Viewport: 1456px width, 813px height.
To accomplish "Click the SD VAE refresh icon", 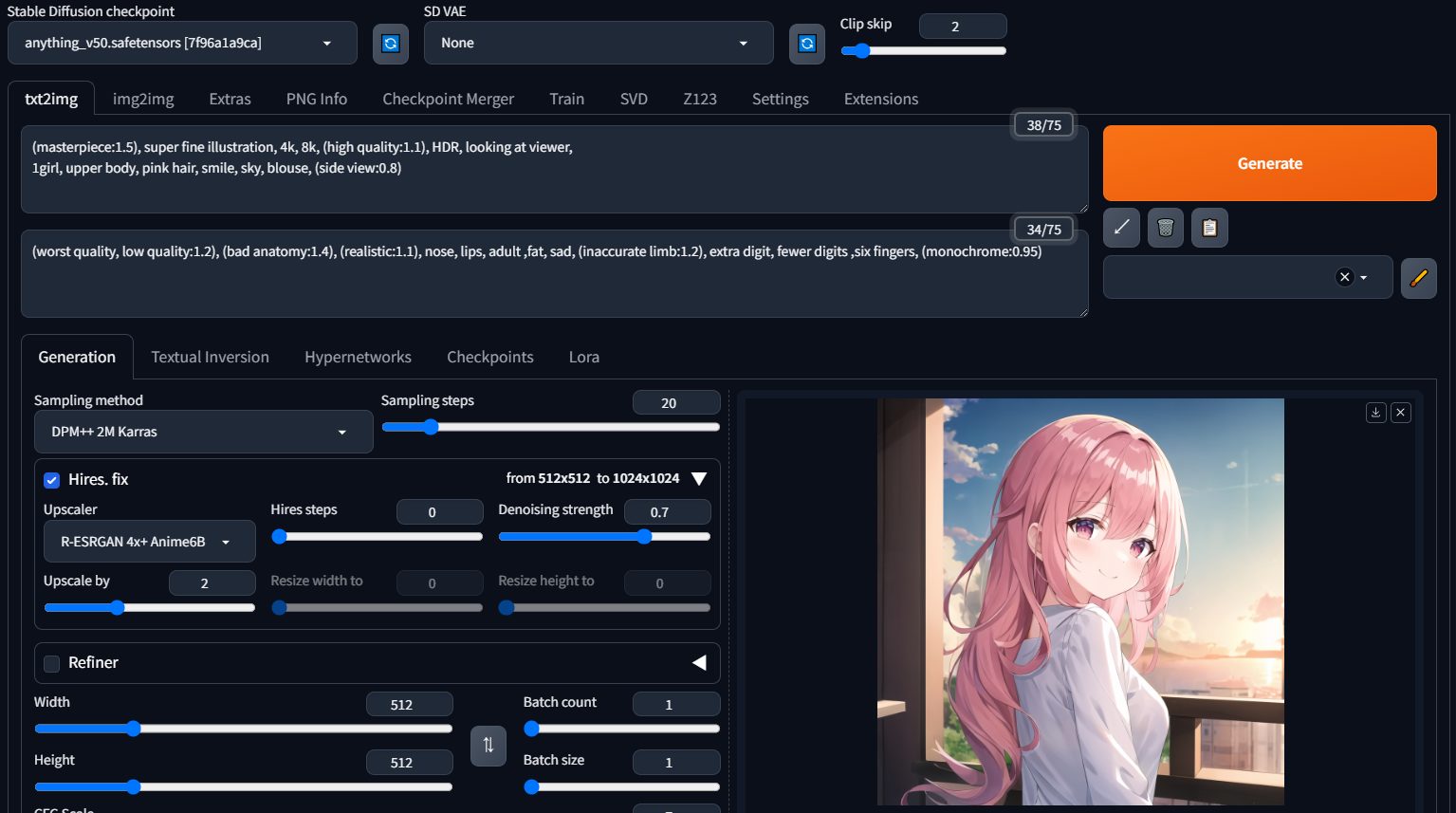I will coord(806,44).
